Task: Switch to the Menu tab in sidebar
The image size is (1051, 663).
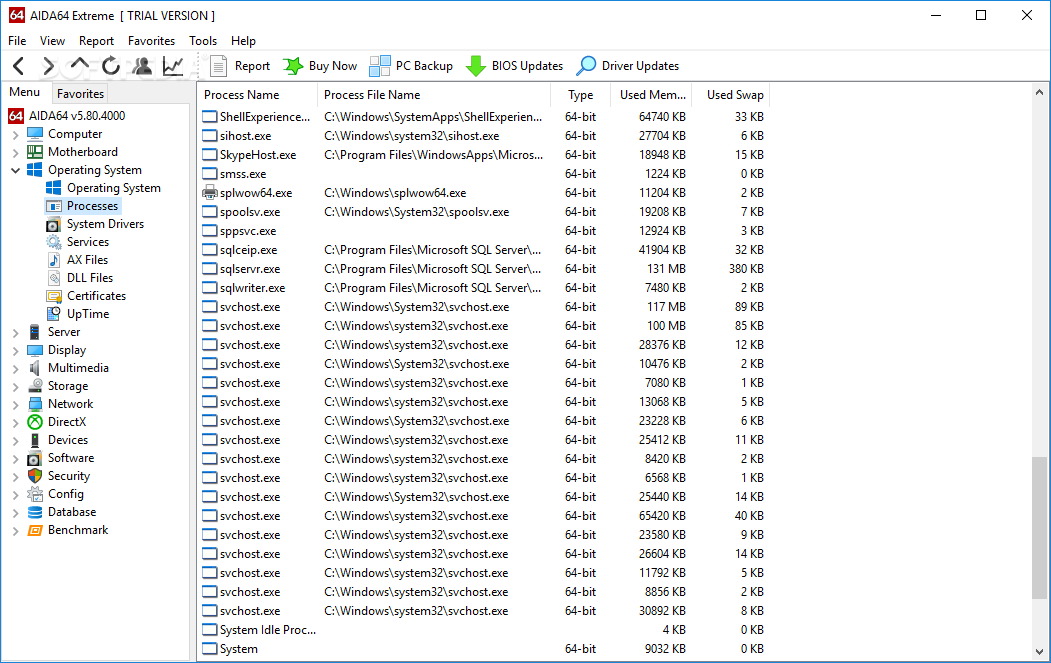Action: (x=25, y=93)
